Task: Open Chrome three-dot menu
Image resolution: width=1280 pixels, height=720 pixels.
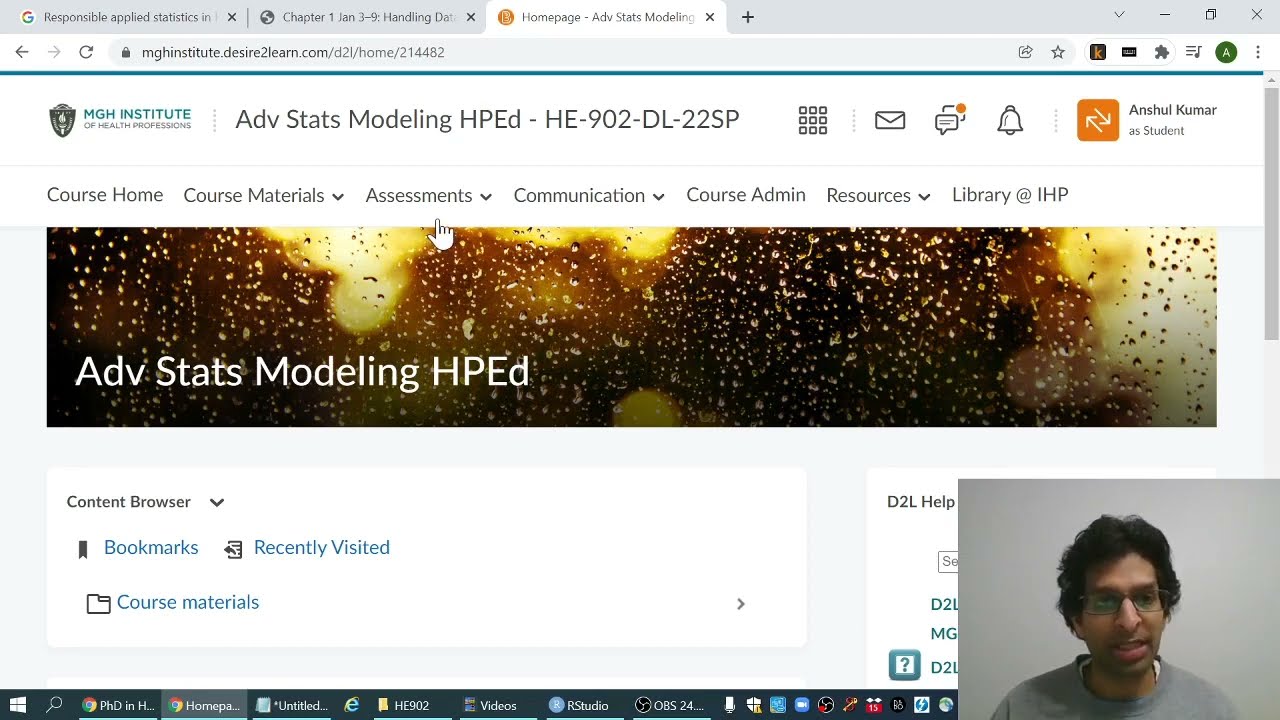Action: (1258, 52)
